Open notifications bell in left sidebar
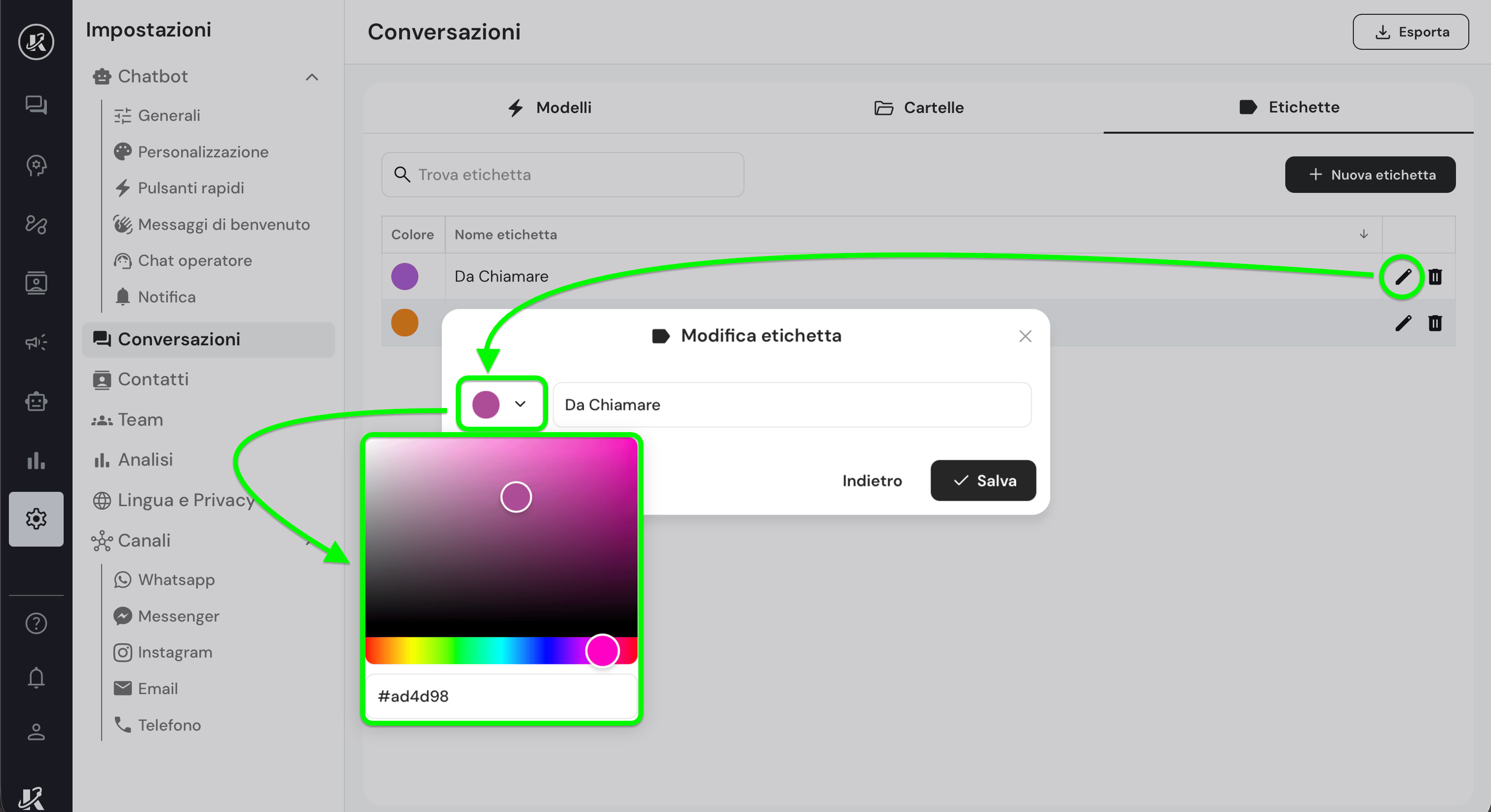Viewport: 1491px width, 812px height. [36, 677]
